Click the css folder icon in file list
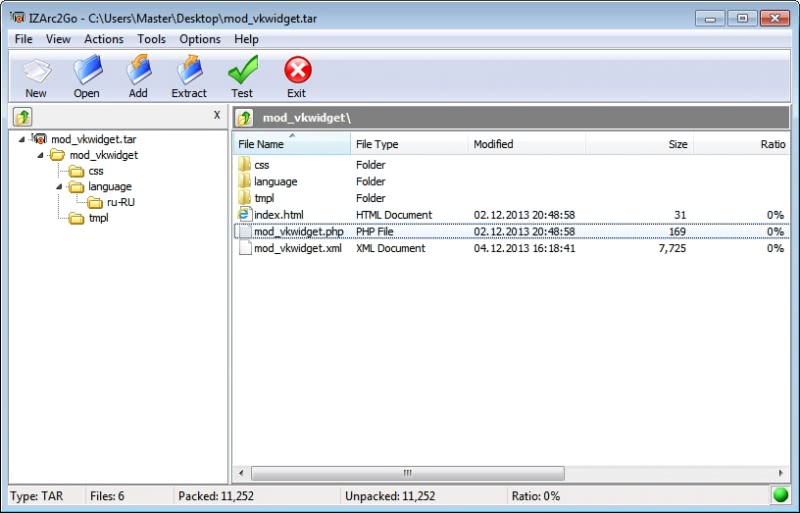The image size is (800, 513). coord(244,164)
